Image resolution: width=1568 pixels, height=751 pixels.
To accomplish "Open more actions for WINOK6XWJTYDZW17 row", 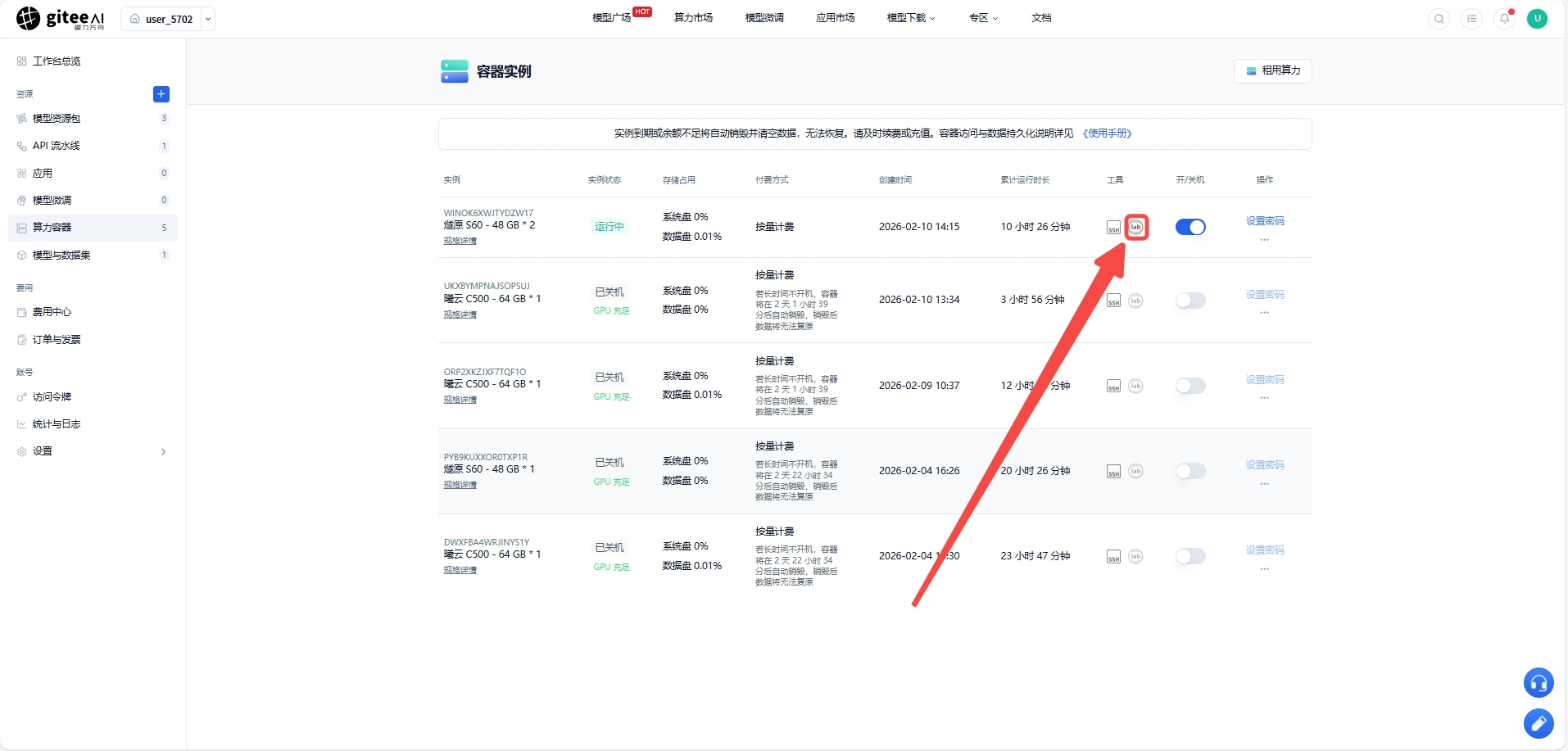I will tap(1264, 239).
